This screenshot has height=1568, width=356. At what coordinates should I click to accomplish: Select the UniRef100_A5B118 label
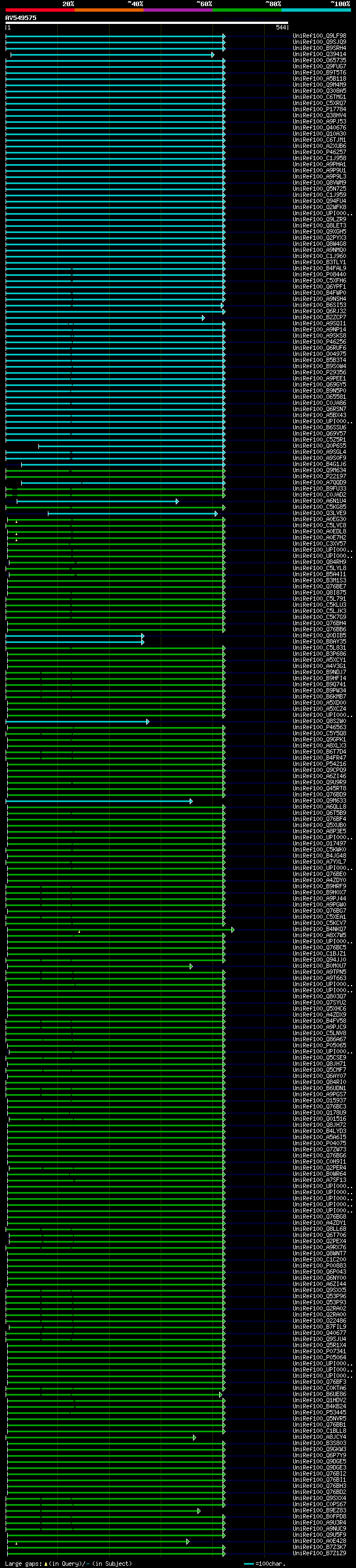319,78
